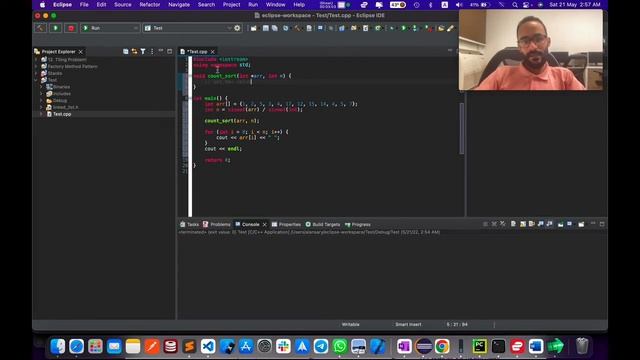Open the Navigate menu

(179, 4)
